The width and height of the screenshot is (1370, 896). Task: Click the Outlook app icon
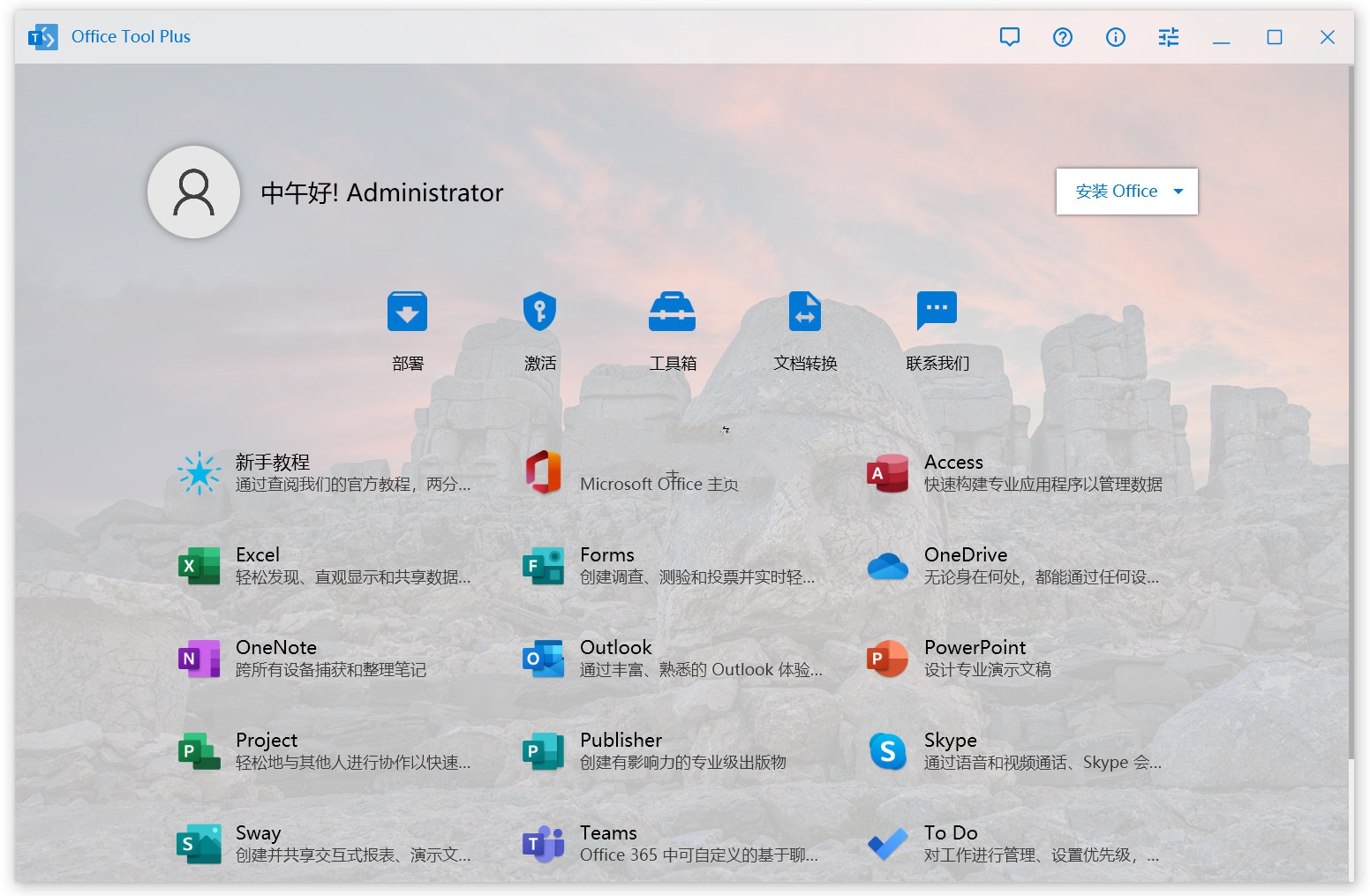tap(543, 659)
